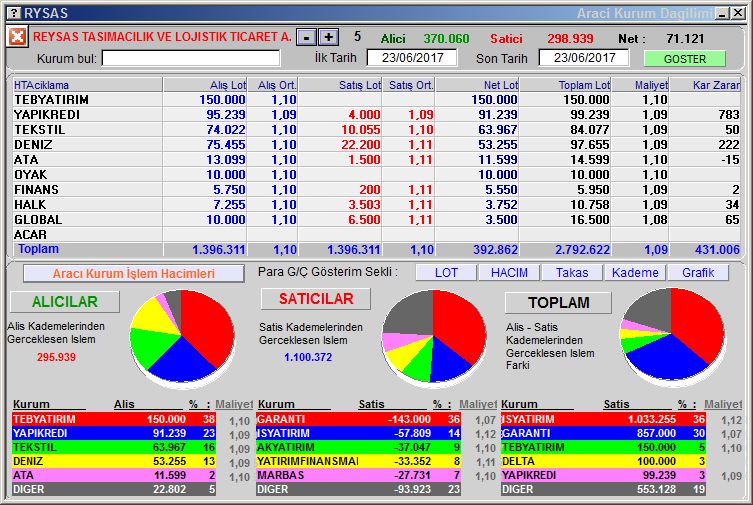Click the YATIRIMFINANSMAI -33.352 sellers row

click(x=358, y=461)
